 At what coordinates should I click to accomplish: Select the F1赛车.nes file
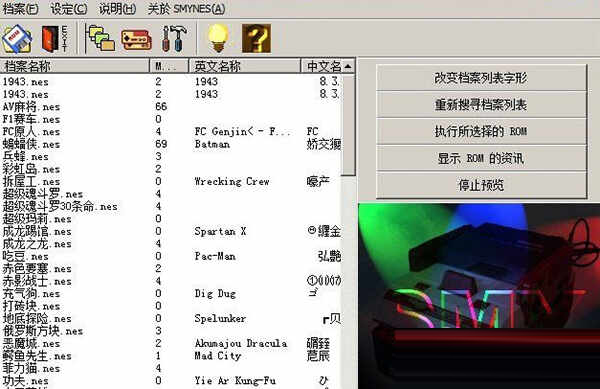(31, 119)
